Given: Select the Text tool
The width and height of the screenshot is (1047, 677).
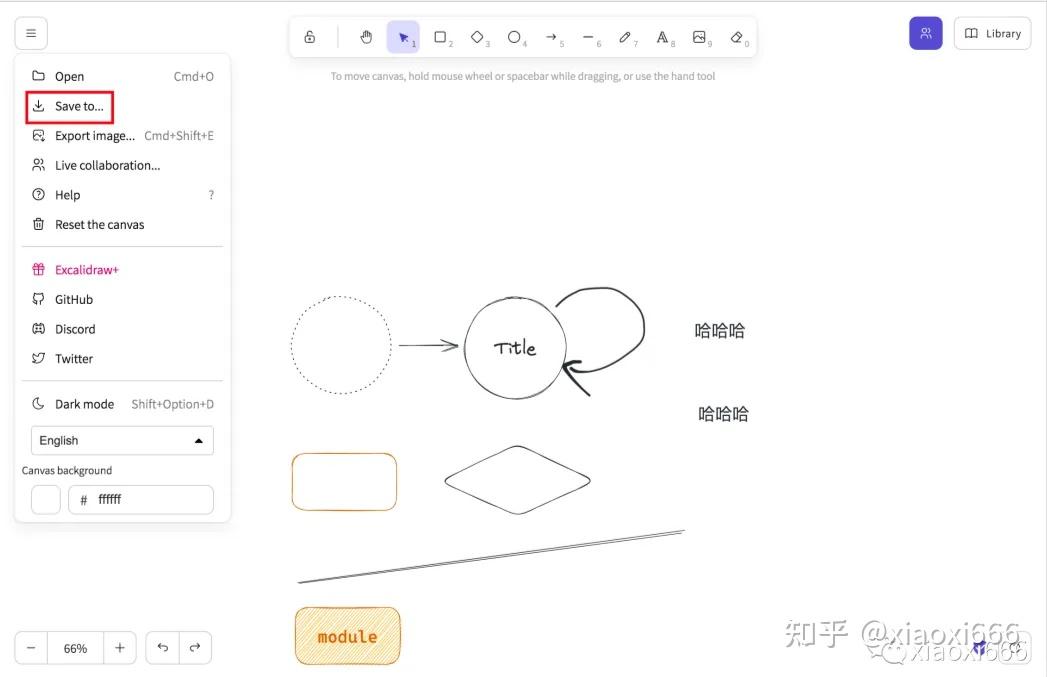Looking at the screenshot, I should [x=664, y=36].
